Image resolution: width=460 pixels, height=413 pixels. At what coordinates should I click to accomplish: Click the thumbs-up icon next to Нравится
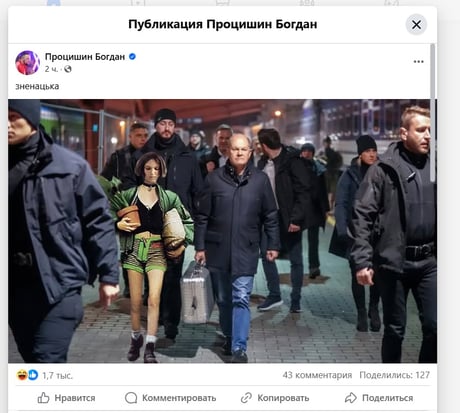tap(43, 398)
